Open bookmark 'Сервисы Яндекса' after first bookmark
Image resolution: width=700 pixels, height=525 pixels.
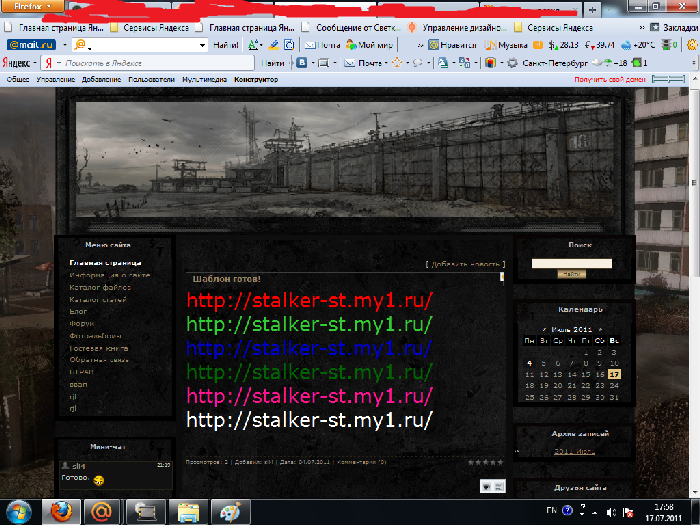click(x=150, y=28)
